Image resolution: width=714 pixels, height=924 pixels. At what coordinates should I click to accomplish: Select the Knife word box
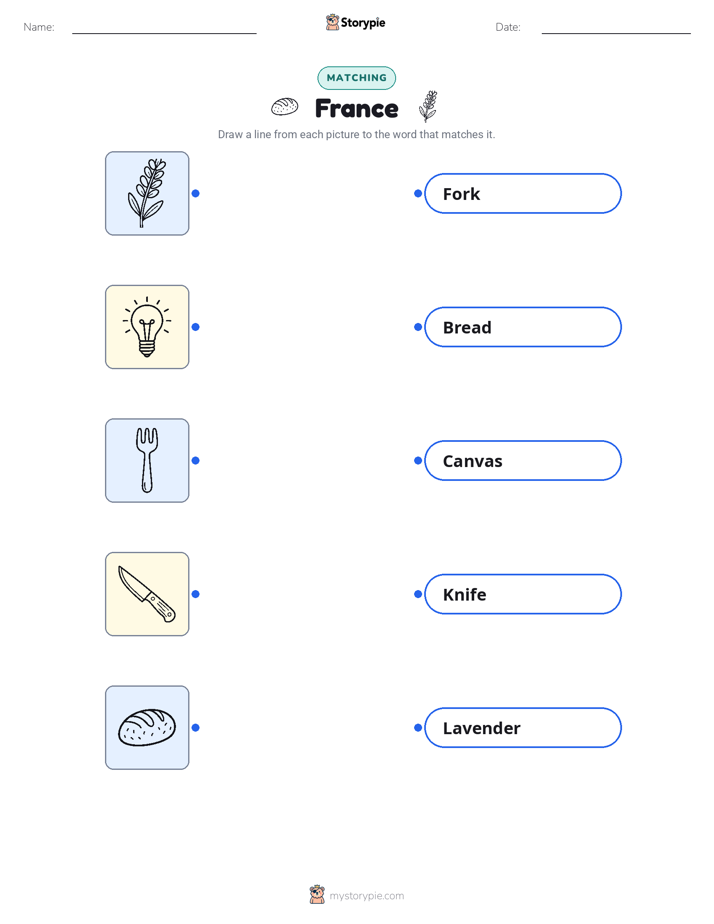[x=523, y=594]
